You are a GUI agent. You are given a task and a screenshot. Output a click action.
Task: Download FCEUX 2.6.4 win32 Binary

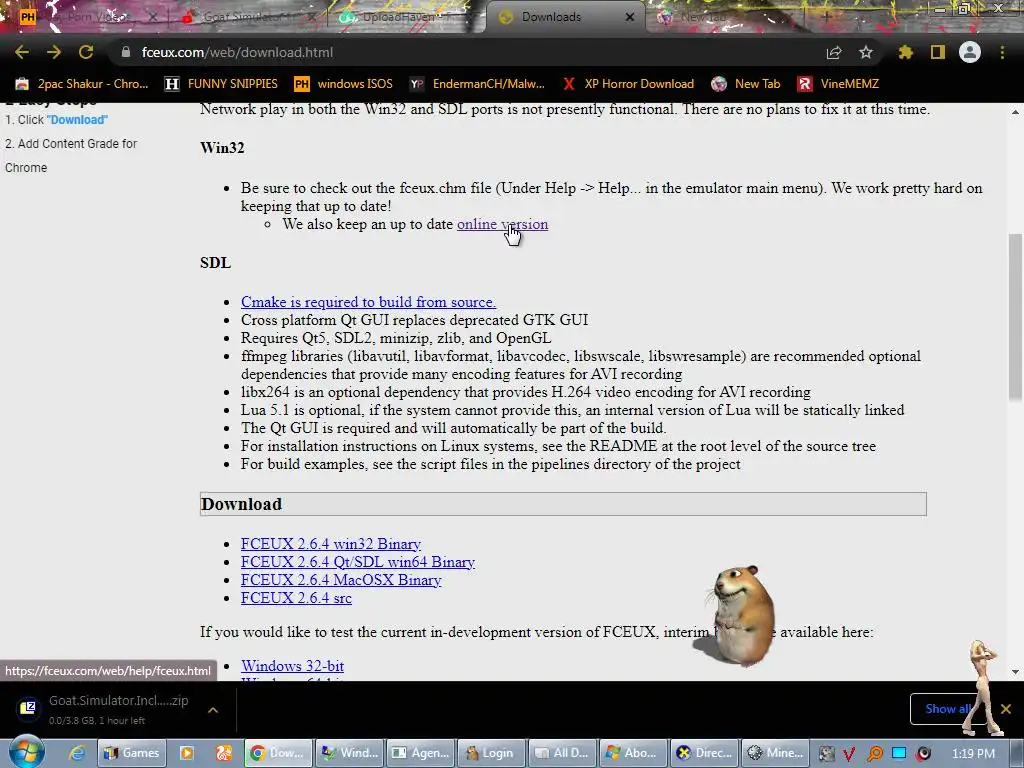point(330,544)
